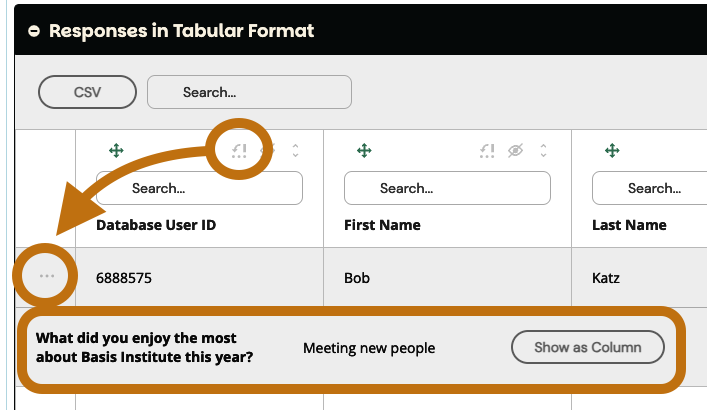The height and width of the screenshot is (410, 707).
Task: Click the main table search field
Action: (249, 92)
